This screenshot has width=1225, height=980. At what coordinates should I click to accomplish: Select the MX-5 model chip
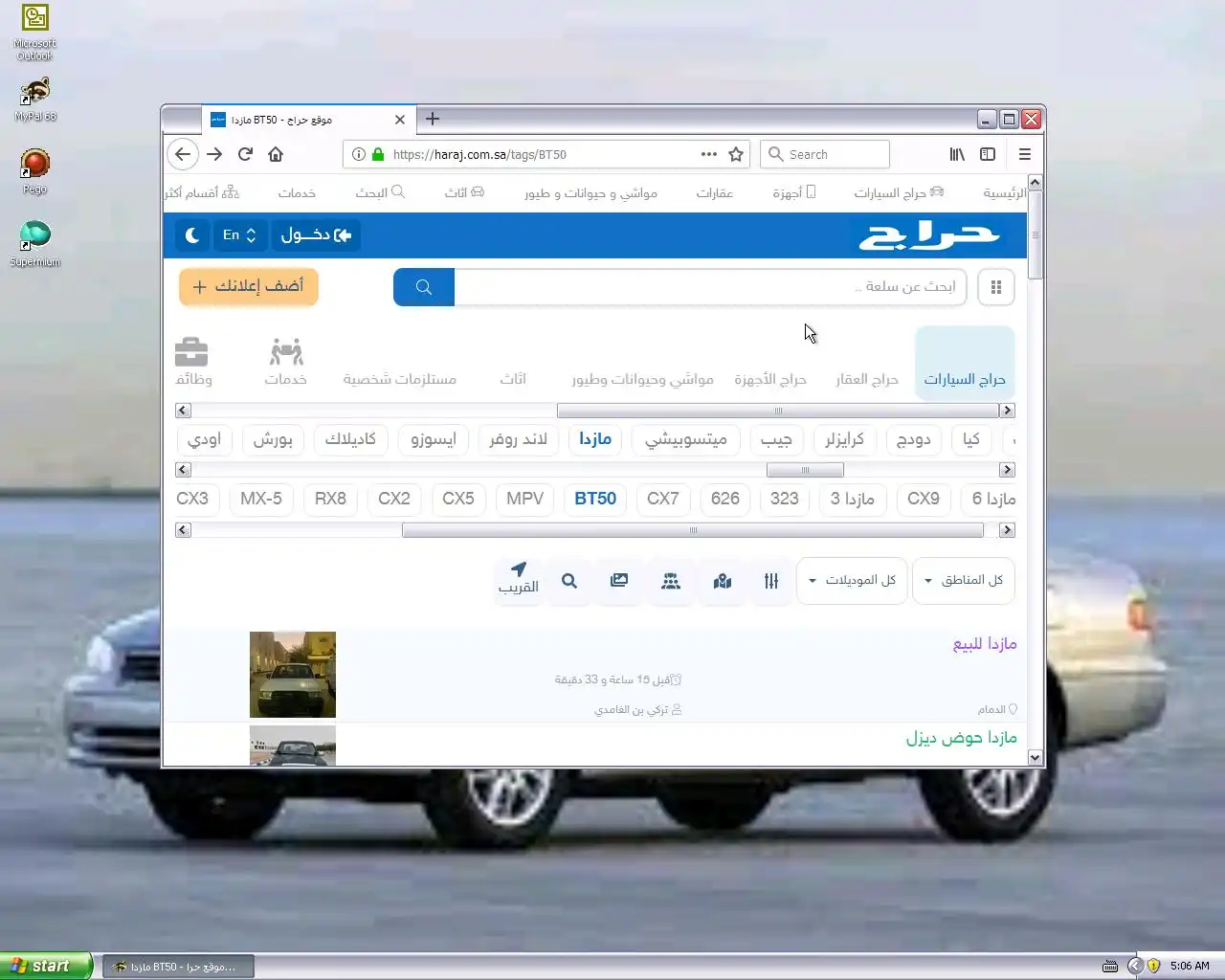pos(261,499)
